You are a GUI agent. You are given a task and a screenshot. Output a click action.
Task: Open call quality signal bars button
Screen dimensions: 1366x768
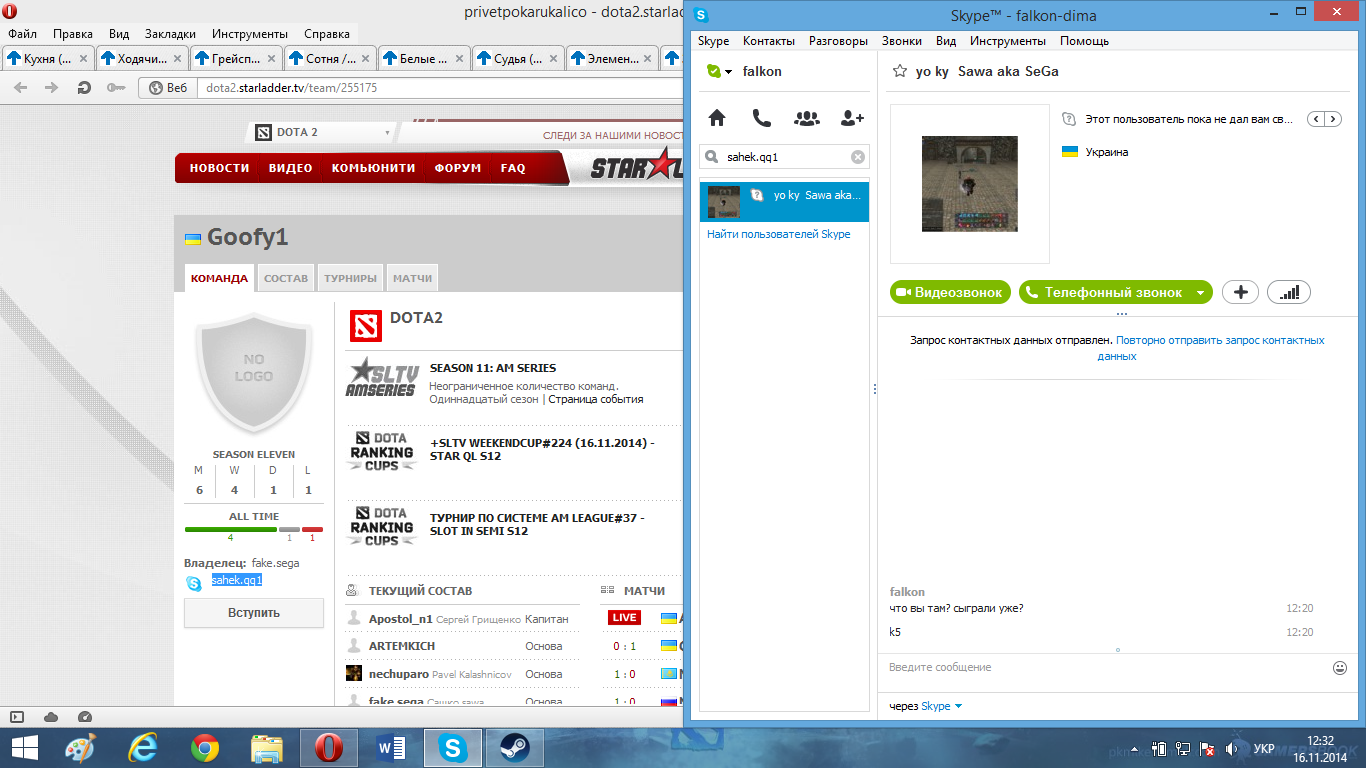pos(1289,292)
